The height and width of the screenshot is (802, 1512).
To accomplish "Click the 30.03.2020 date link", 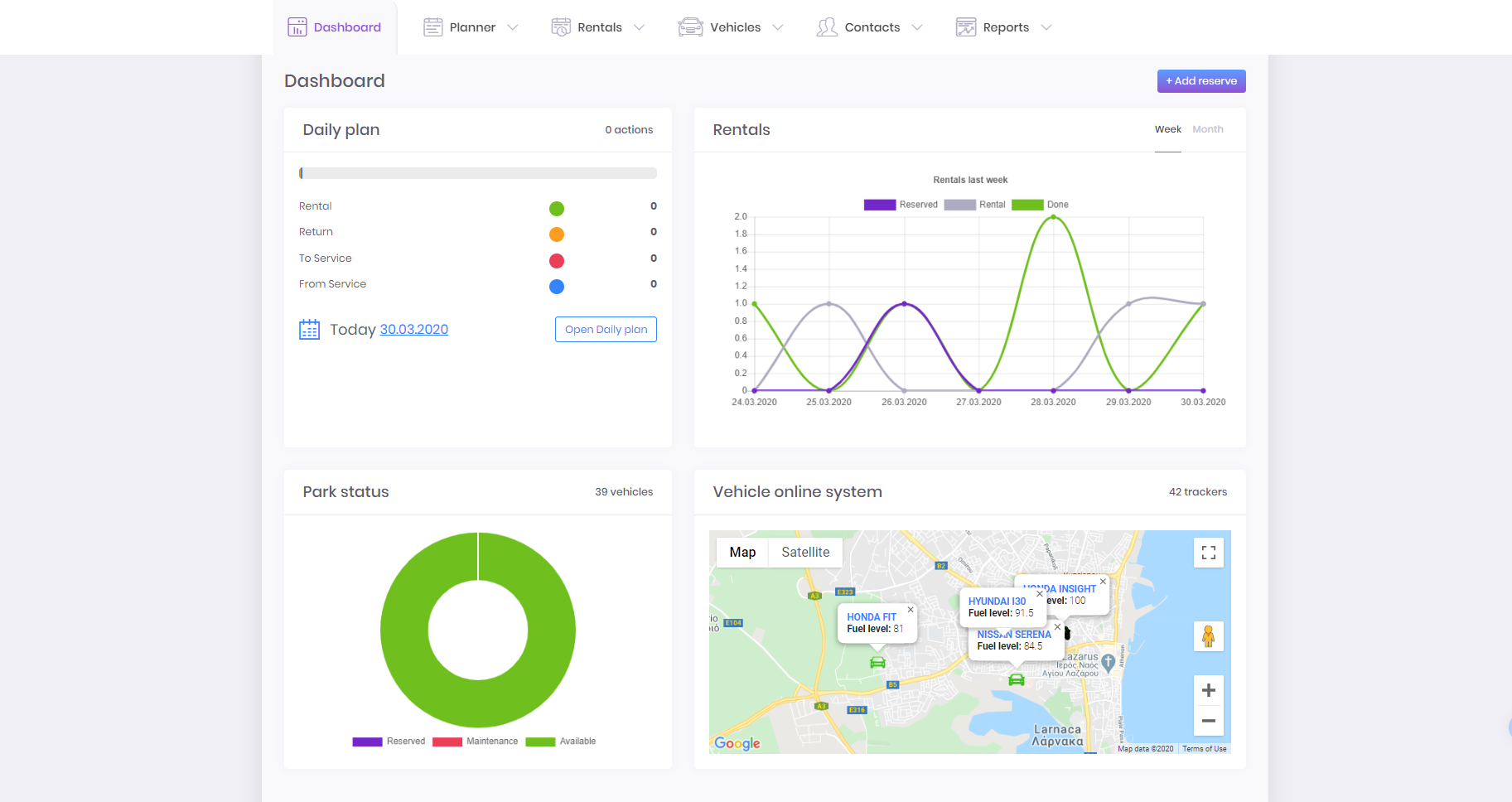I will (413, 330).
